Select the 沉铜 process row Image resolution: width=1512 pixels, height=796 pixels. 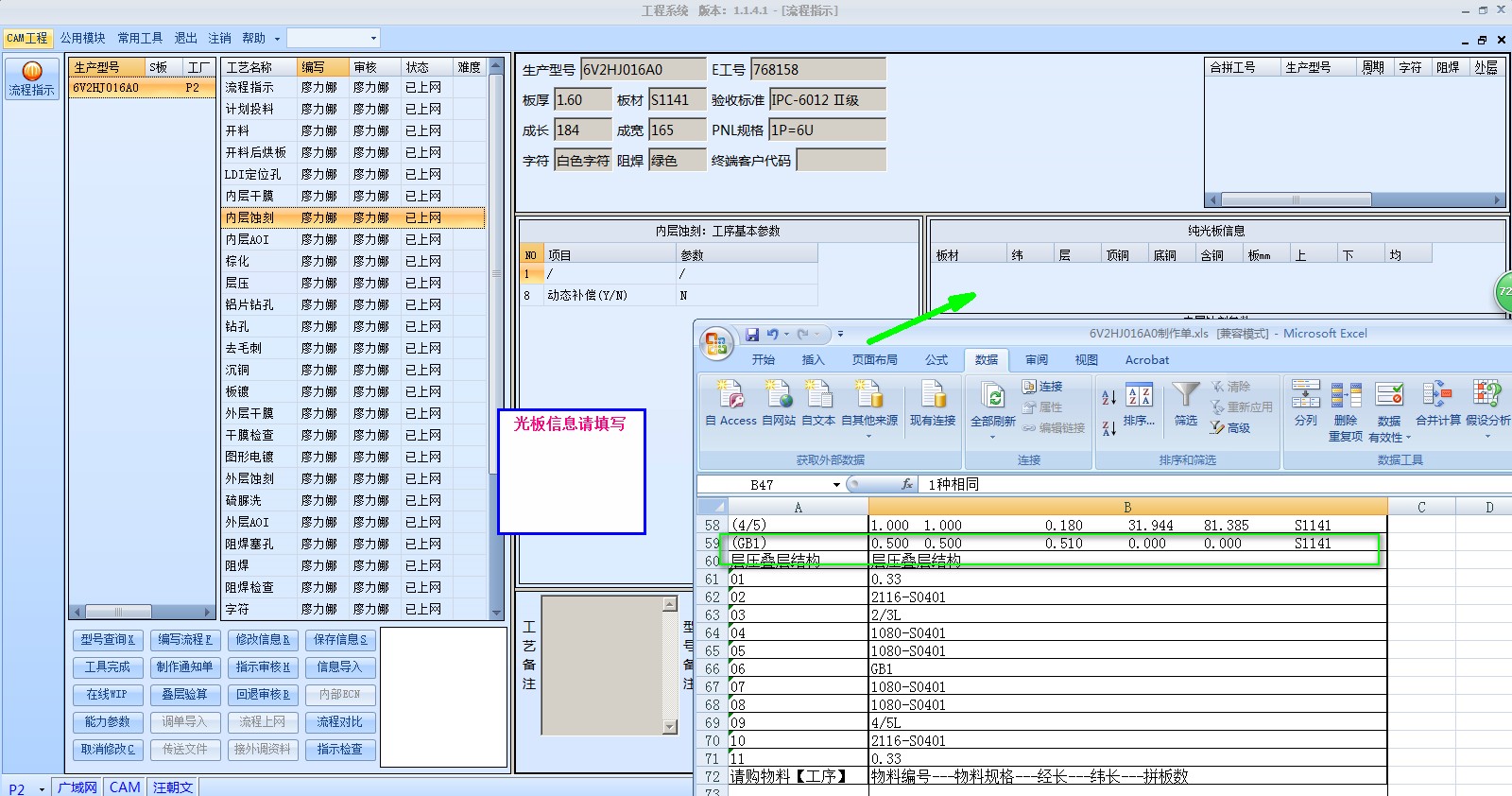tap(353, 371)
